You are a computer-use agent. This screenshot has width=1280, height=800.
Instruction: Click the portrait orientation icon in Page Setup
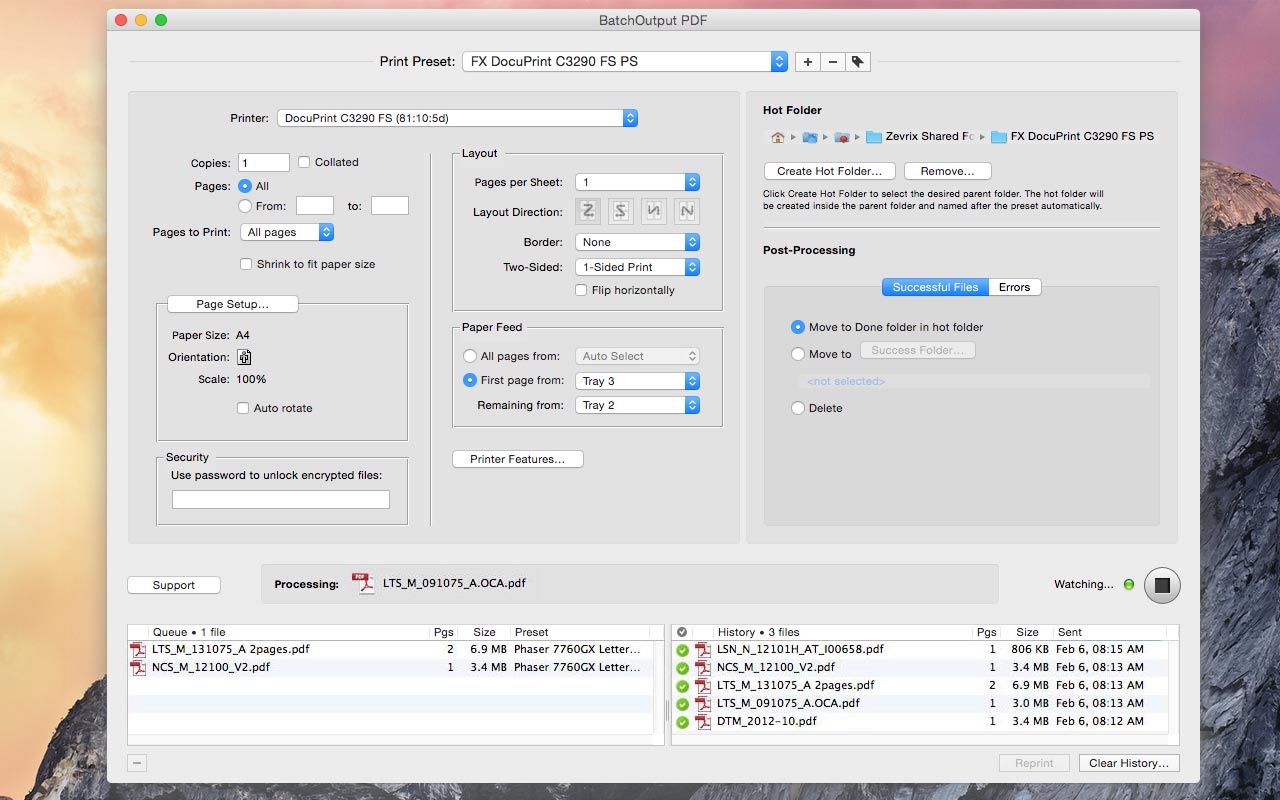[244, 357]
